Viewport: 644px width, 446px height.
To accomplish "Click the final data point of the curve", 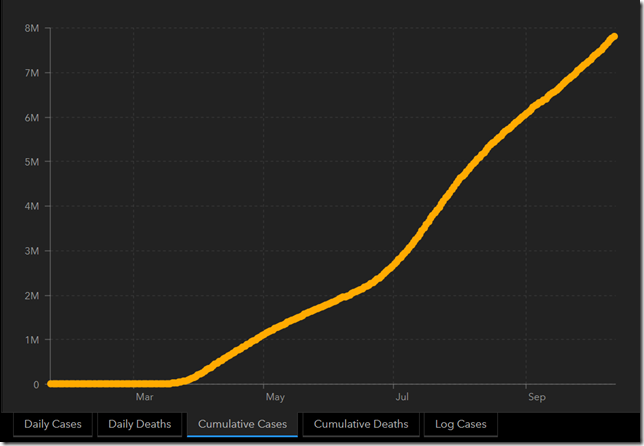I will click(x=614, y=37).
